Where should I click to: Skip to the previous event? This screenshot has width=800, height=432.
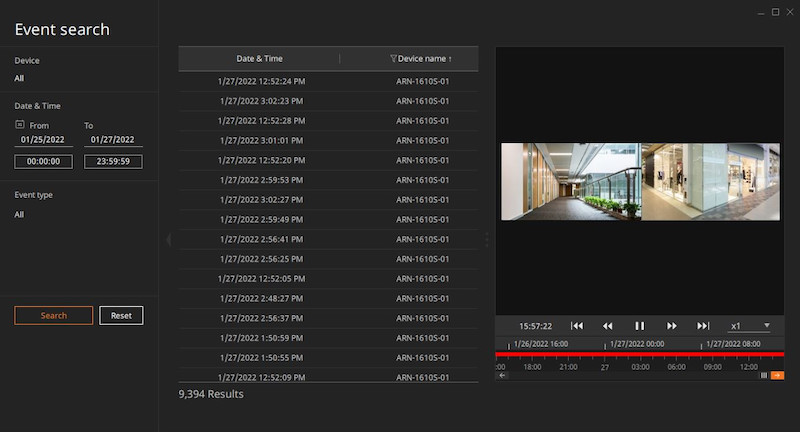tap(577, 326)
